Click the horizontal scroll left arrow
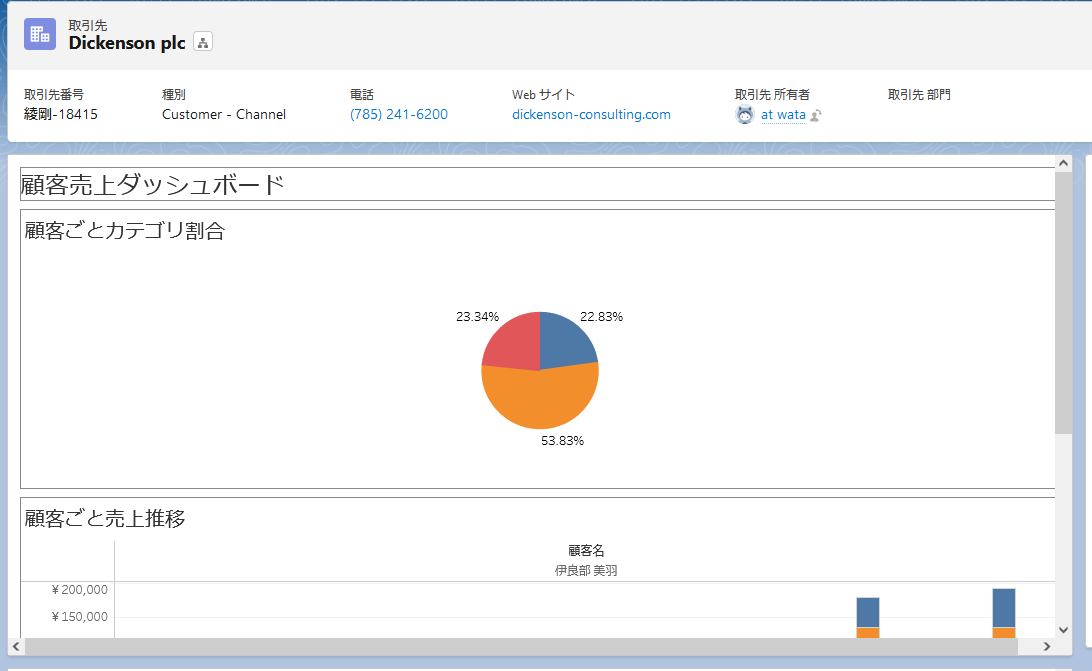The image size is (1092, 671). pyautogui.click(x=16, y=647)
